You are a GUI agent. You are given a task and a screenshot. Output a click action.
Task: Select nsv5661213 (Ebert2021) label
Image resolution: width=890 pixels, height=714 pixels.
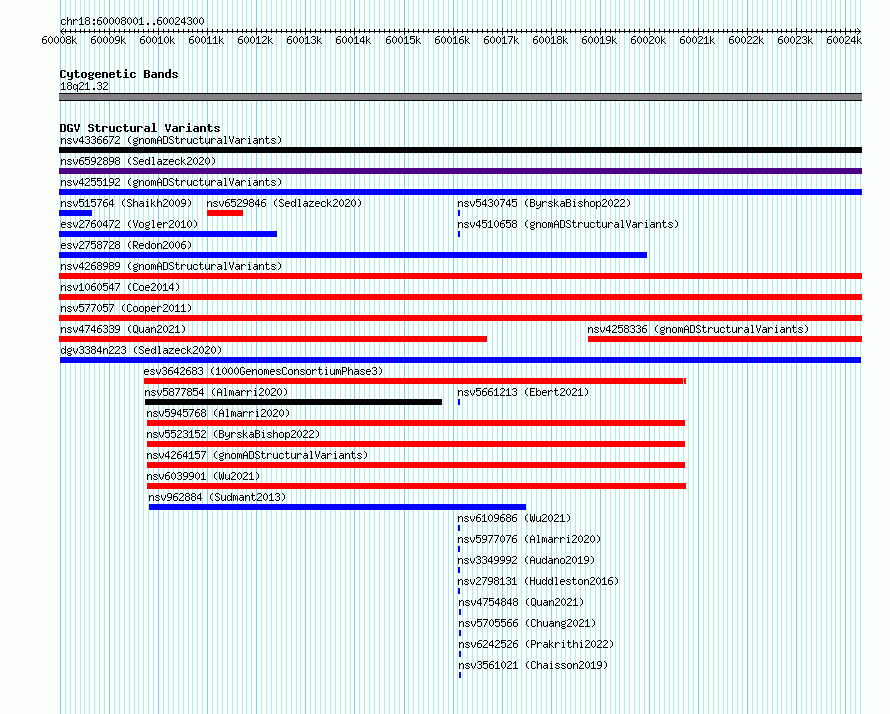[523, 392]
